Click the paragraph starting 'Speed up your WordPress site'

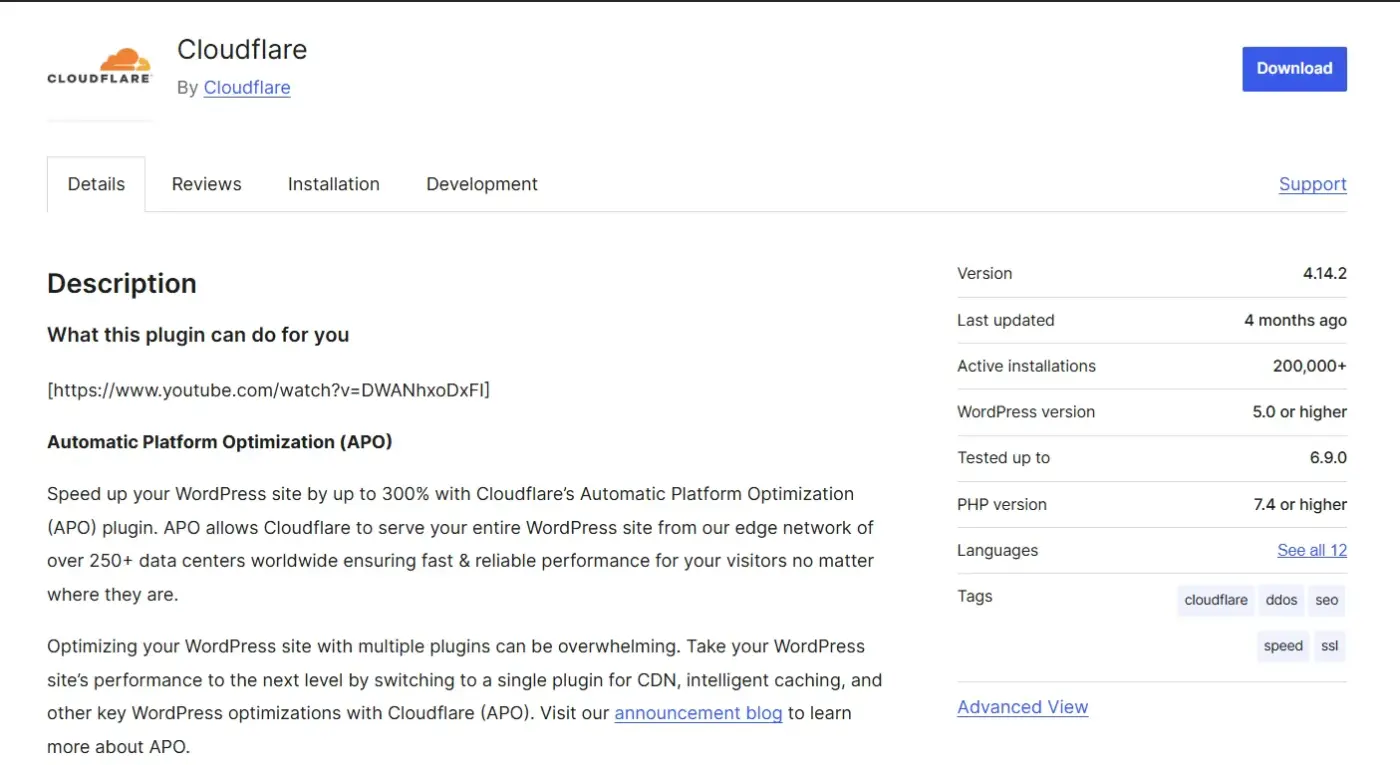(x=461, y=544)
